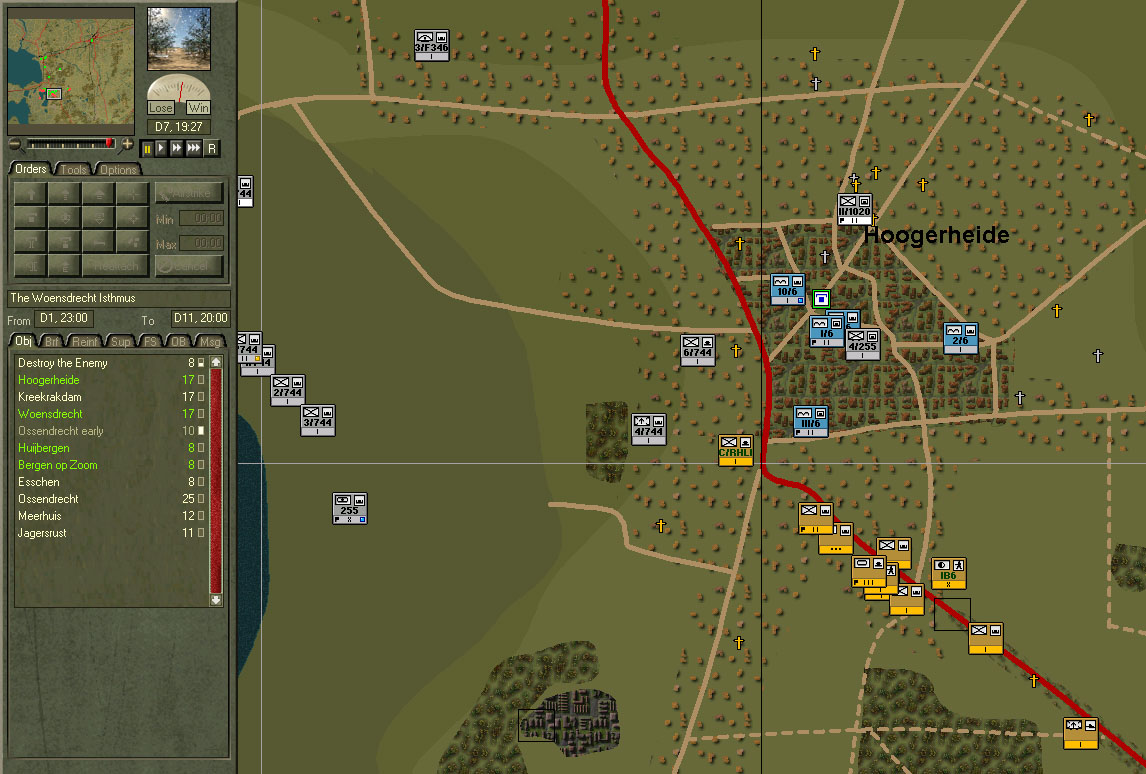Run the game at very fast speed

pos(194,148)
